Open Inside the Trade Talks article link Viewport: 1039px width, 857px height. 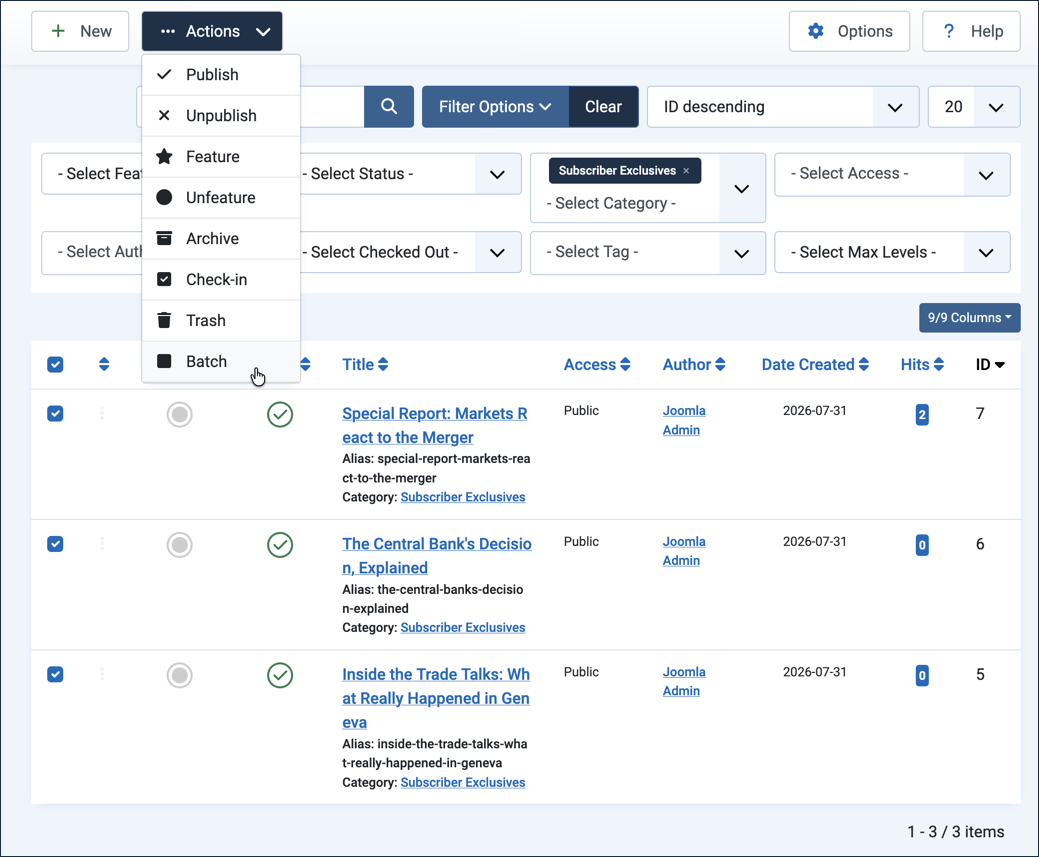pyautogui.click(x=435, y=699)
